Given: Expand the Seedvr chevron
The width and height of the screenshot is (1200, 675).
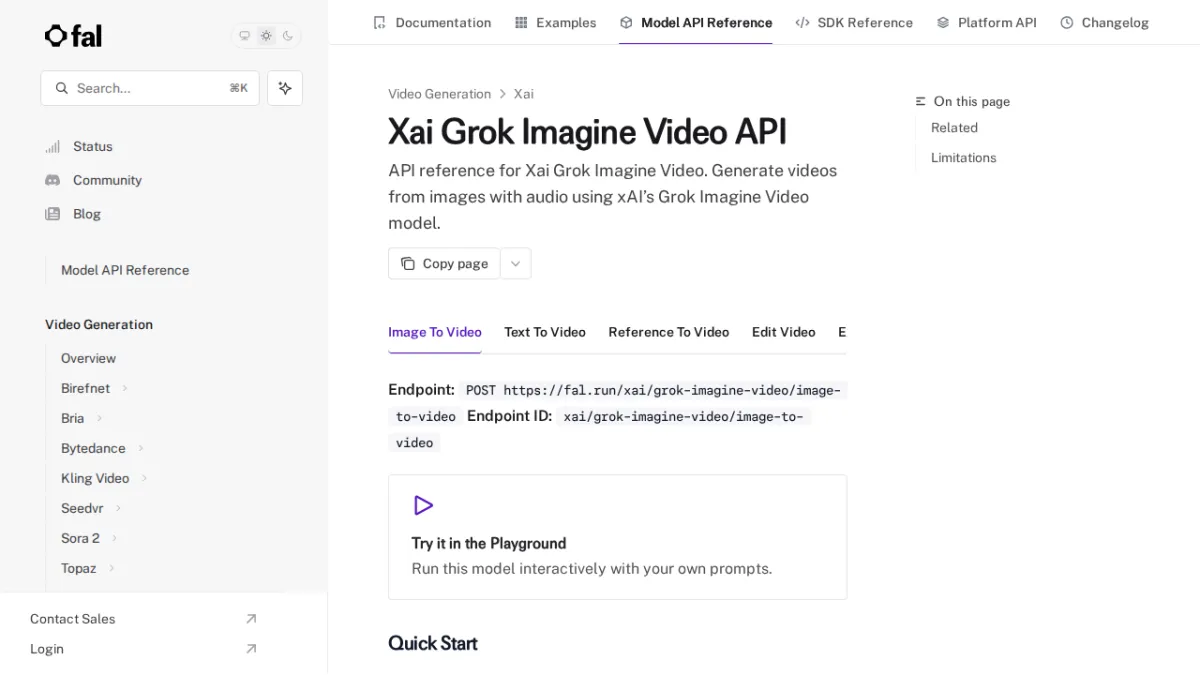Looking at the screenshot, I should pyautogui.click(x=118, y=508).
